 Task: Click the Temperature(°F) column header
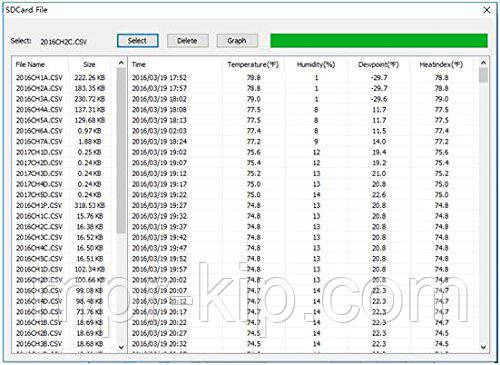click(253, 64)
